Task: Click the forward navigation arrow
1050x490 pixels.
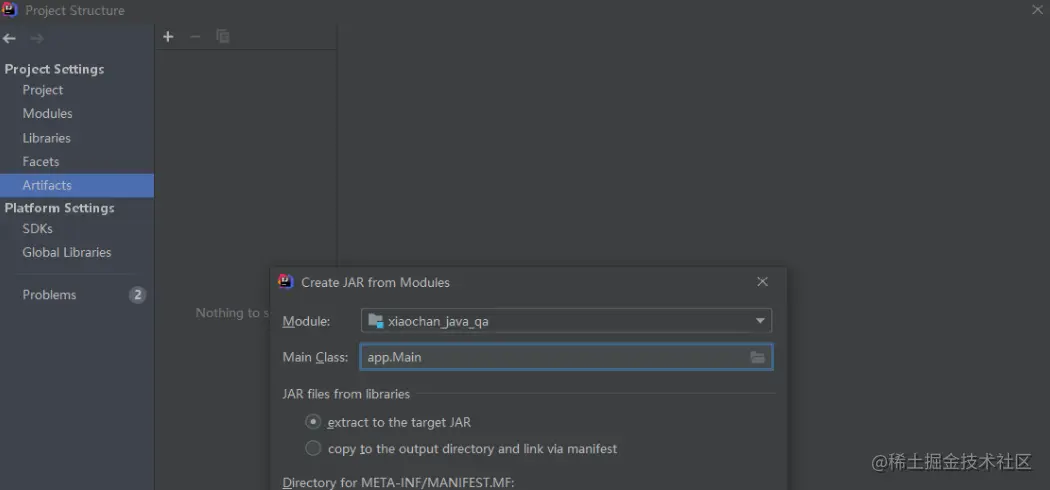Action: click(x=37, y=39)
